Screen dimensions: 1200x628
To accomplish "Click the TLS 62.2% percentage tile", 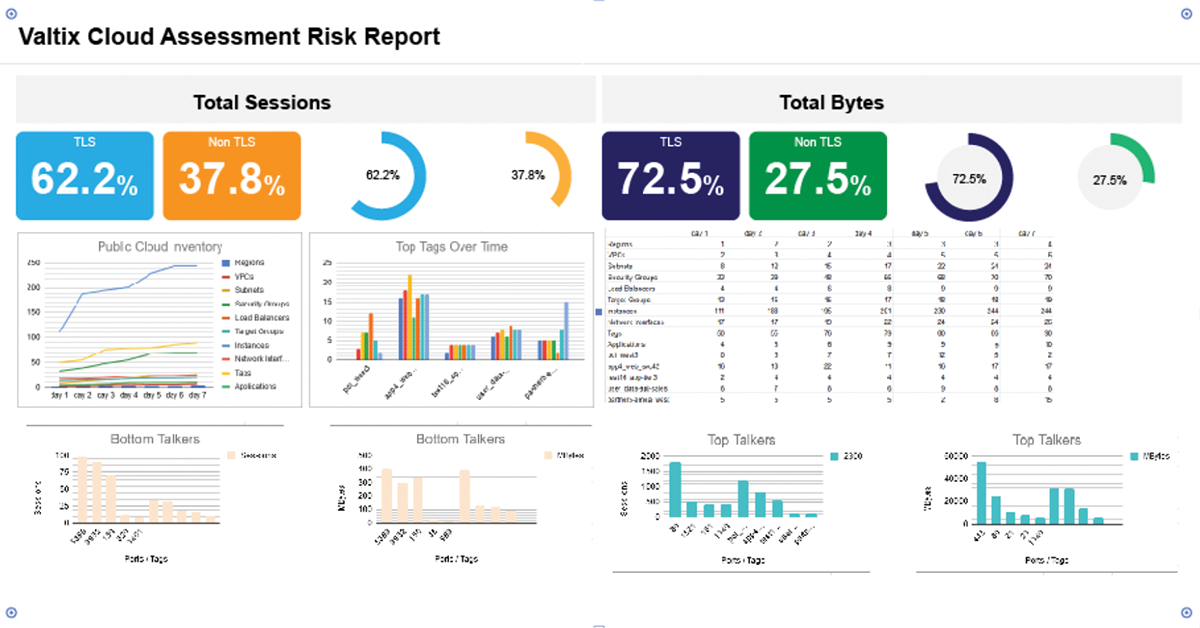I will pyautogui.click(x=84, y=175).
